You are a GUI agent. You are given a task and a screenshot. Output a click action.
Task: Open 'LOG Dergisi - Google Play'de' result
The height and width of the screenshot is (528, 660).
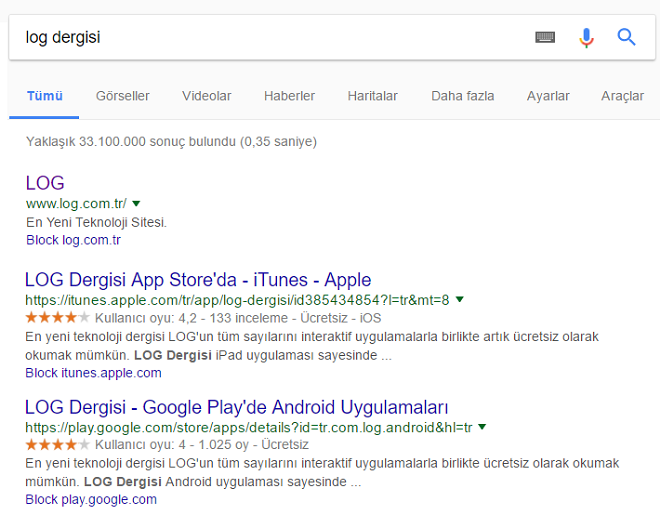(237, 407)
